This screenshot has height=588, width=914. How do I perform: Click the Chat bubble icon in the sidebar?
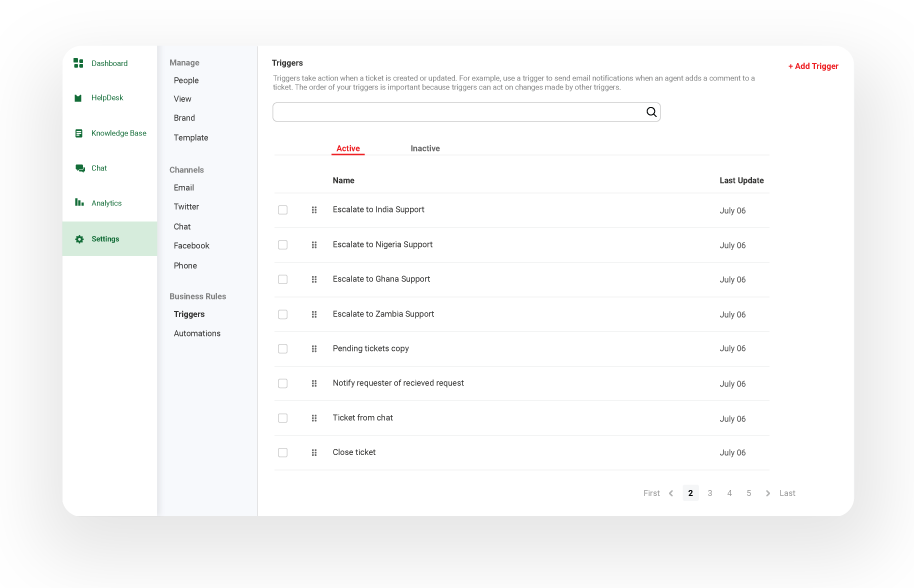pos(79,168)
